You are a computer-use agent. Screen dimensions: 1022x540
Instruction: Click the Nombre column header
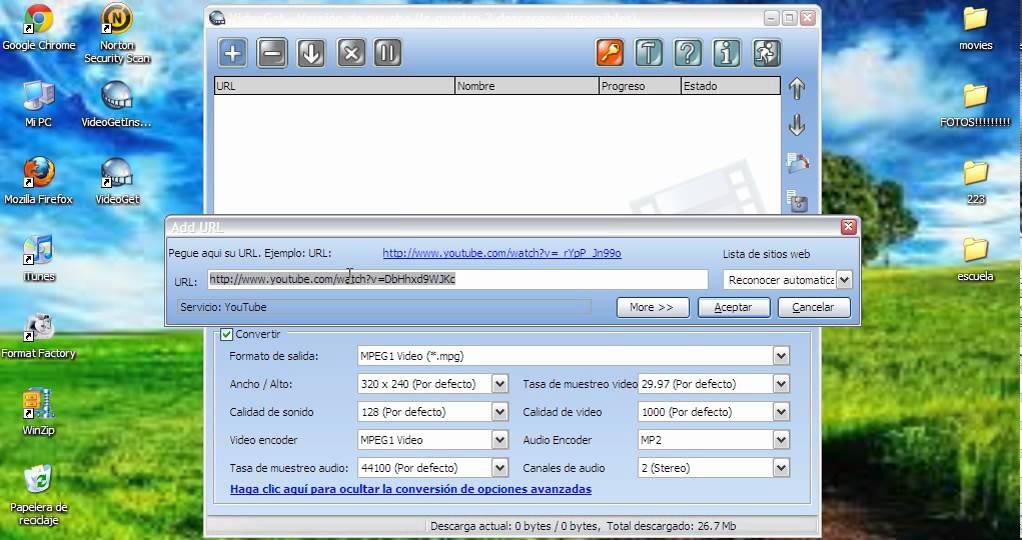(x=527, y=86)
